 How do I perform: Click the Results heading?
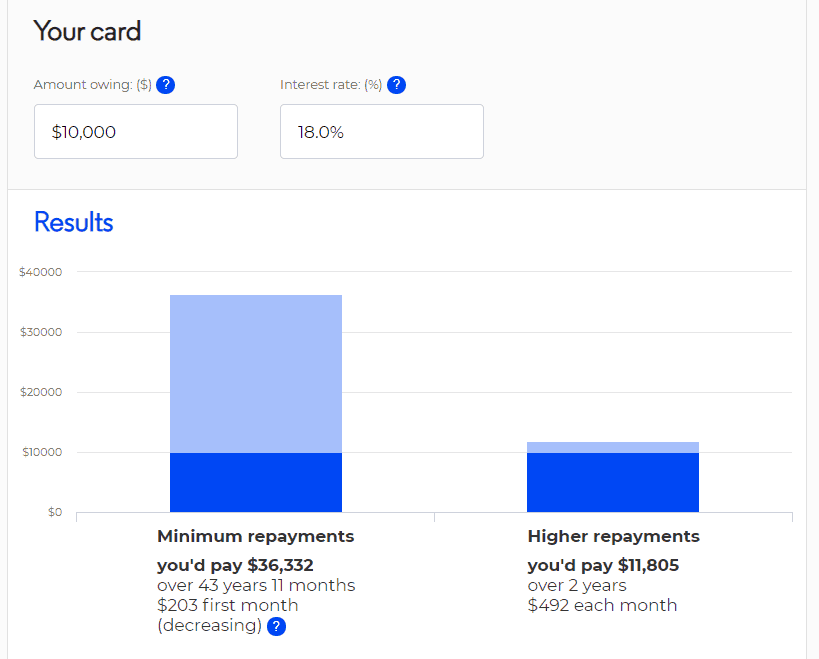click(x=74, y=222)
